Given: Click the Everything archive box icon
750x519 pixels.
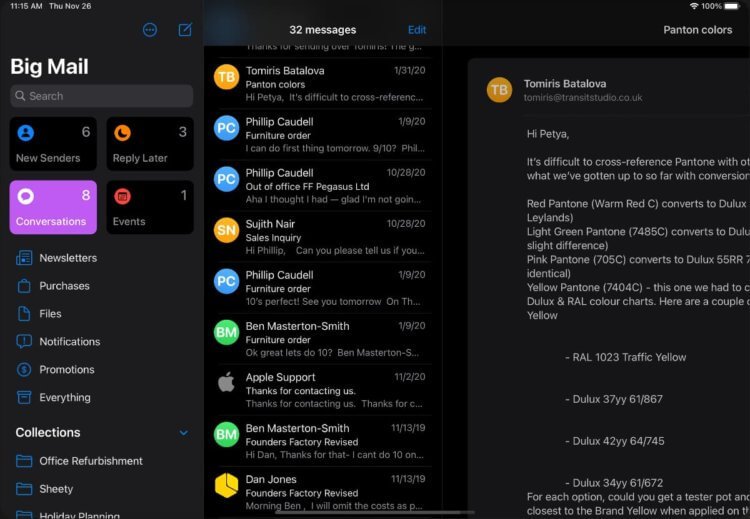Looking at the screenshot, I should 24,397.
